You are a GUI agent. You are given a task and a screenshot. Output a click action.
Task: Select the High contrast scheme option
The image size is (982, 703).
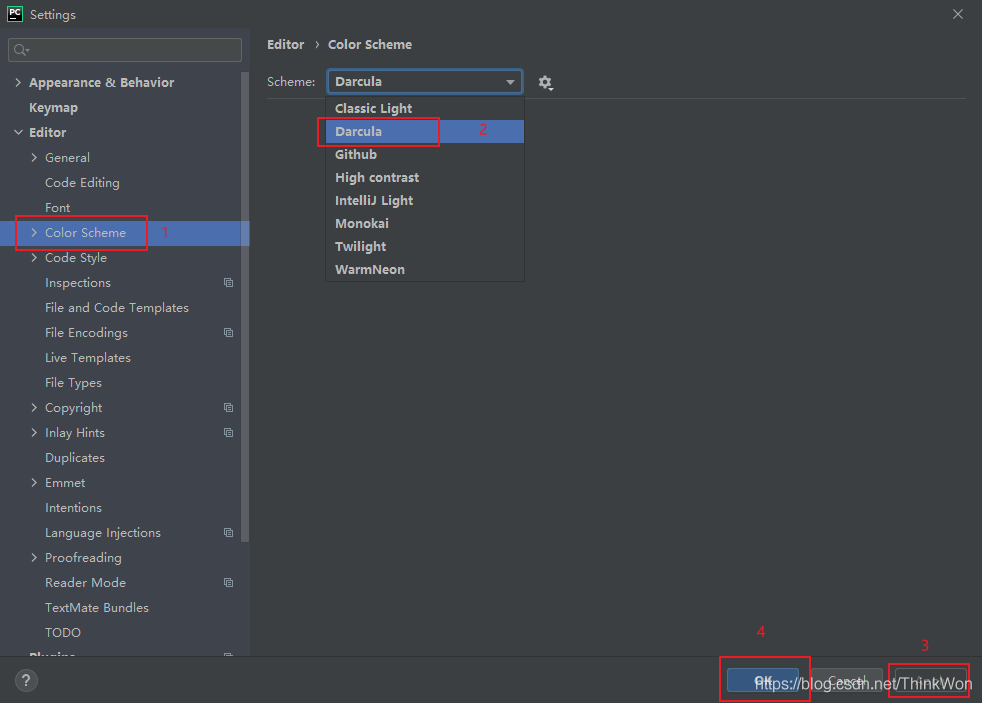pyautogui.click(x=377, y=178)
